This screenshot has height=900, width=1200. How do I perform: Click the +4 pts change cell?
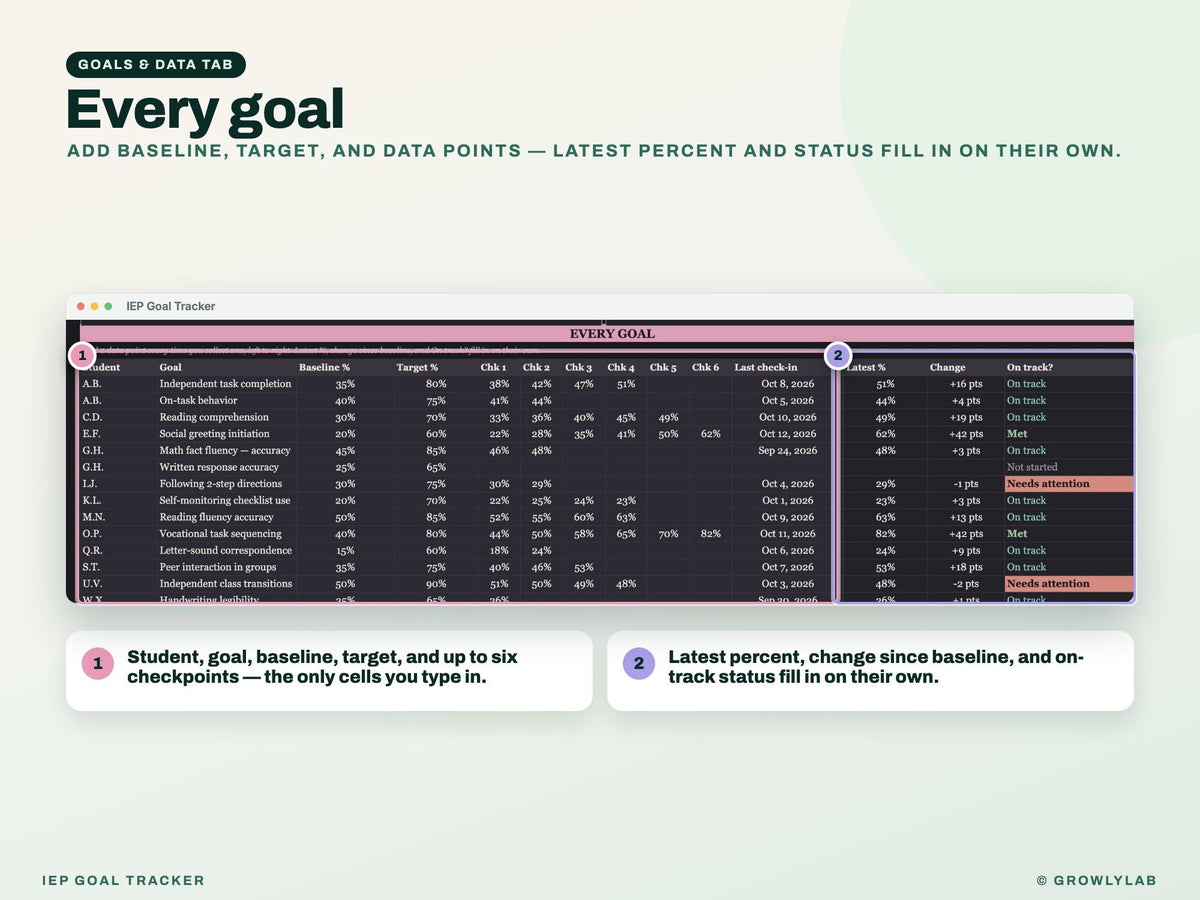pyautogui.click(x=965, y=400)
